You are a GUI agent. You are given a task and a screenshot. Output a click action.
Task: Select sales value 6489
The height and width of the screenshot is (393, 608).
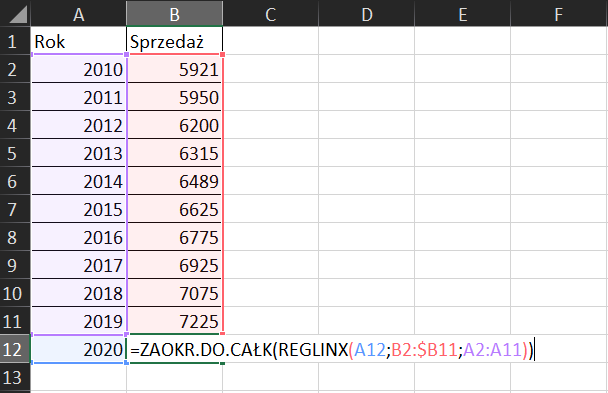[174, 181]
